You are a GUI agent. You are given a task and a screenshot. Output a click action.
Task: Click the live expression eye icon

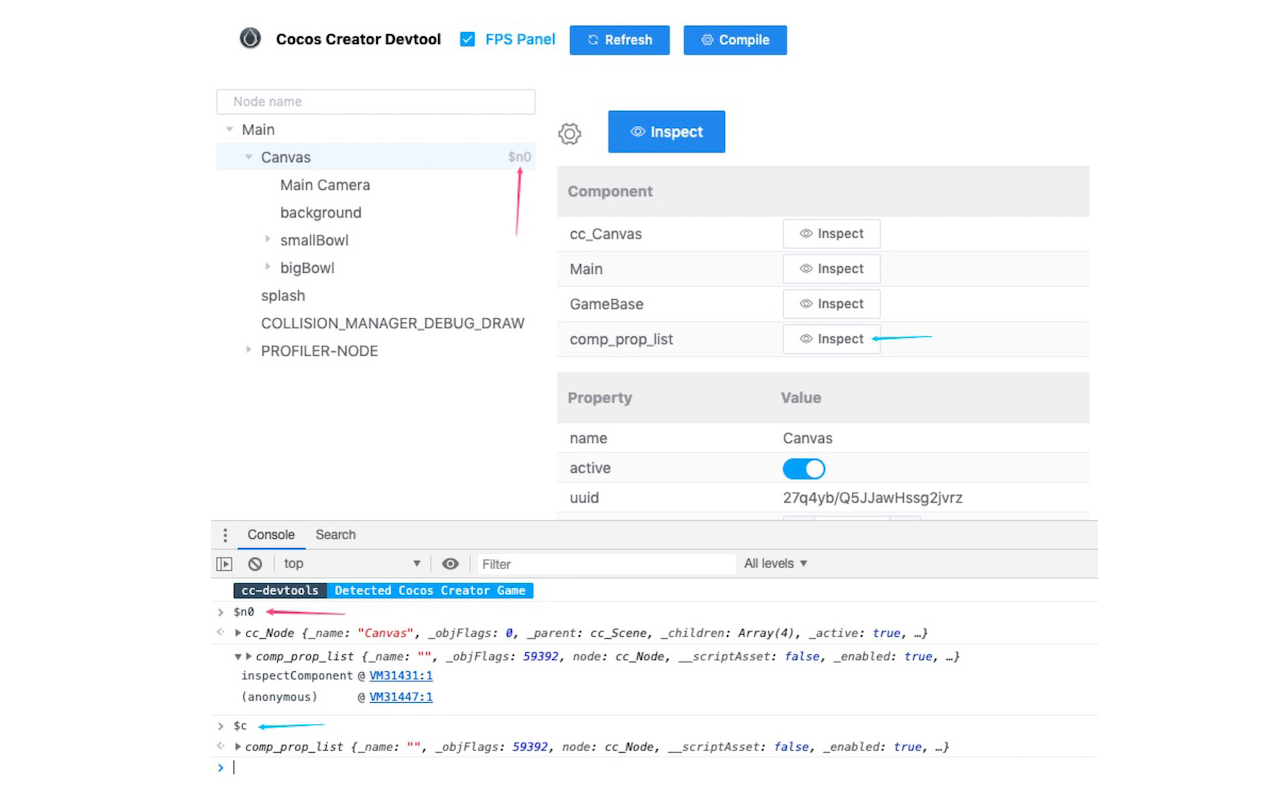click(450, 564)
